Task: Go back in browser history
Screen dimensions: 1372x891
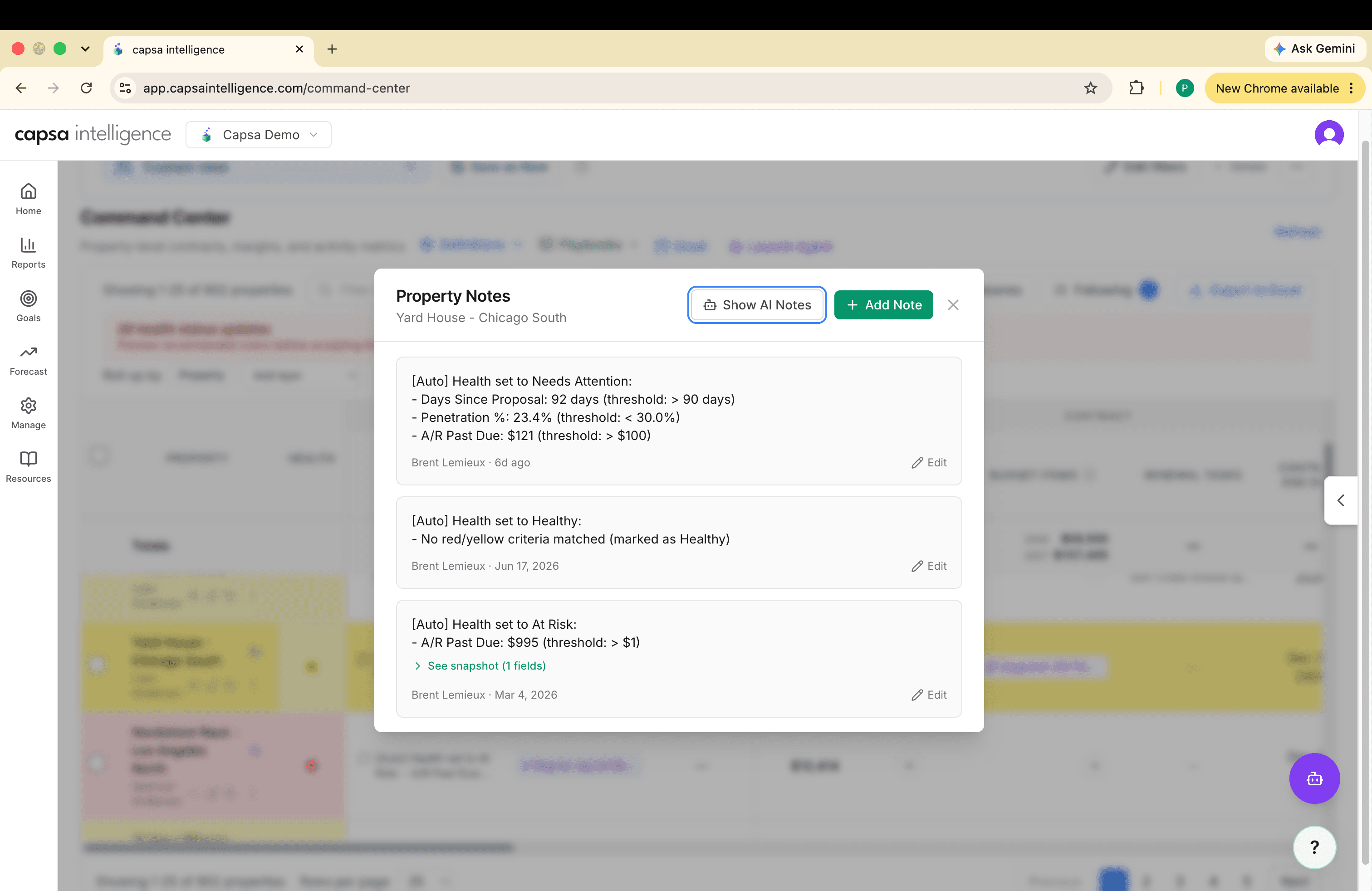Action: pos(21,88)
